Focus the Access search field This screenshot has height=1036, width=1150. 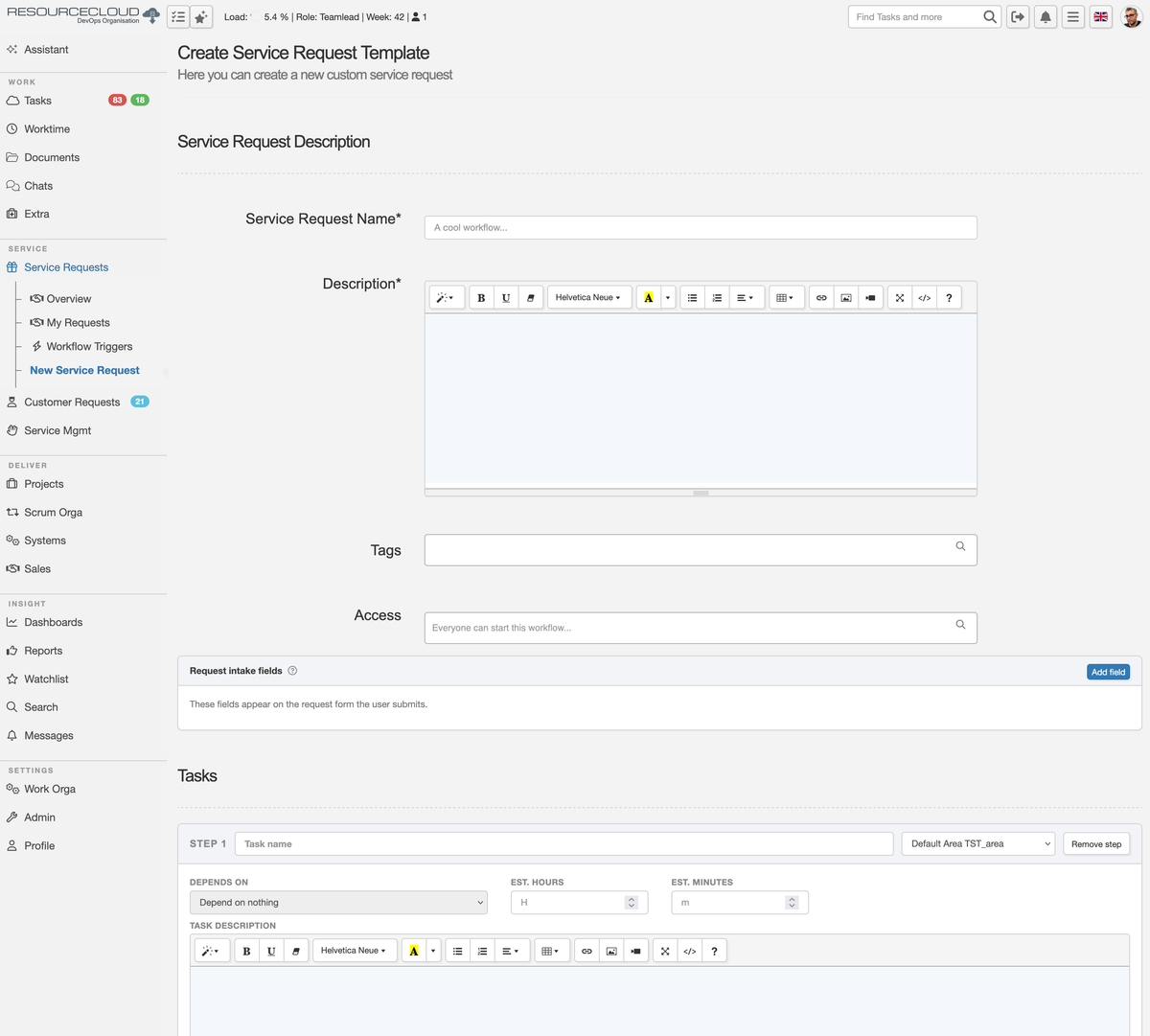pos(701,628)
